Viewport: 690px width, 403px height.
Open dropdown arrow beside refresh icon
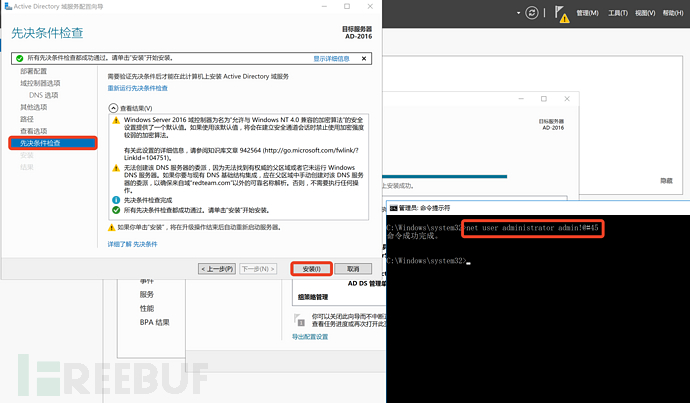point(518,13)
